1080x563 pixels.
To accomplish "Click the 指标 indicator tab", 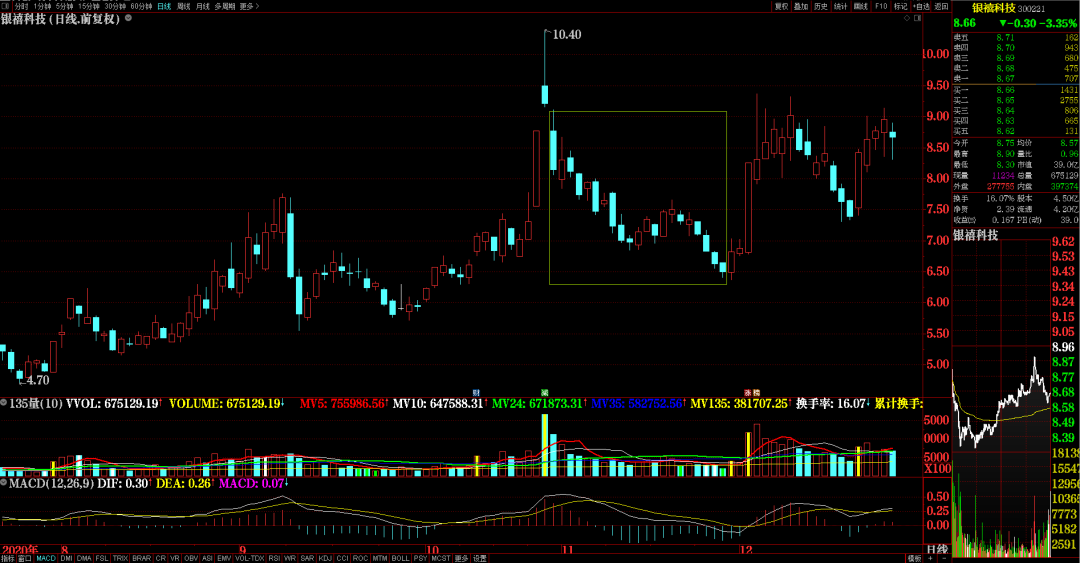I will tap(8, 558).
